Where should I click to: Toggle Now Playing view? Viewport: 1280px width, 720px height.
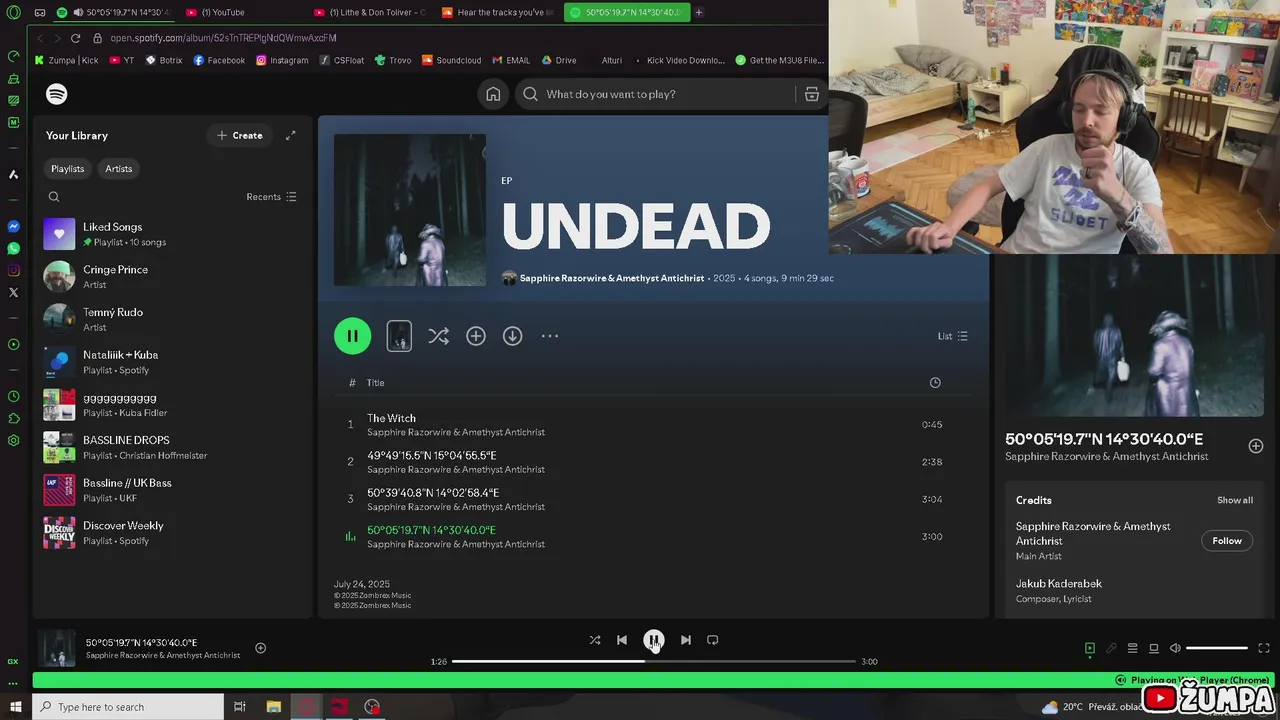pyautogui.click(x=1090, y=648)
